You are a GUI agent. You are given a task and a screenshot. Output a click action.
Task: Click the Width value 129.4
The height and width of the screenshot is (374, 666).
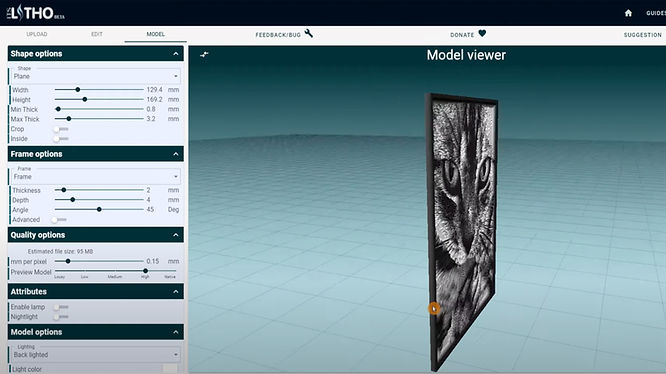(x=155, y=90)
